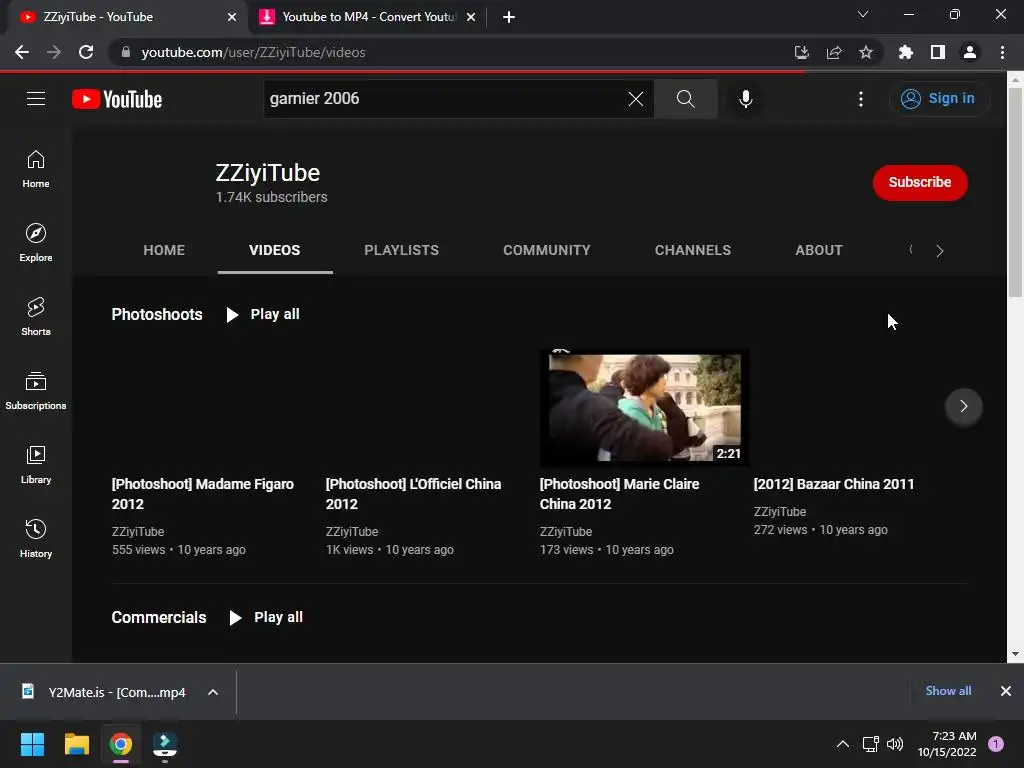
Task: Subscribe to ZZiyiTube channel
Action: pos(920,182)
